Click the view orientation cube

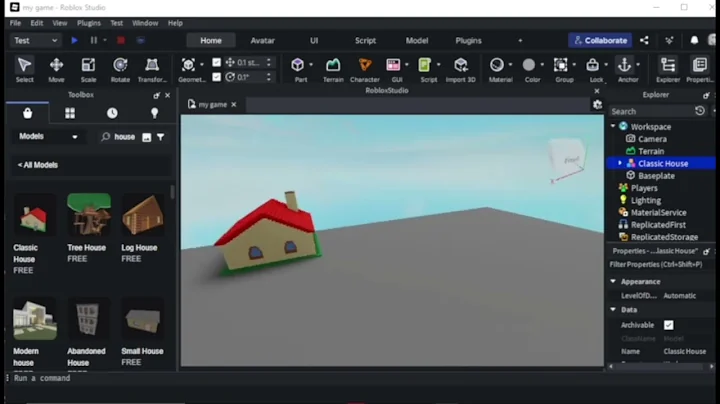568,157
